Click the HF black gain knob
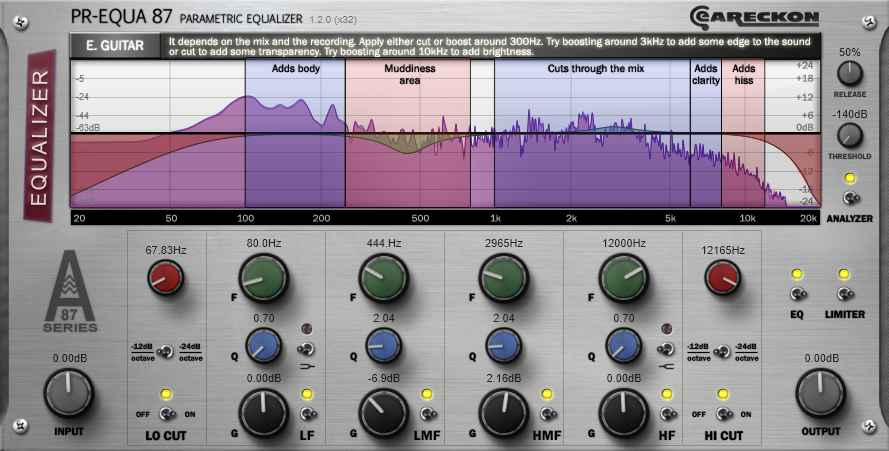 (624, 412)
